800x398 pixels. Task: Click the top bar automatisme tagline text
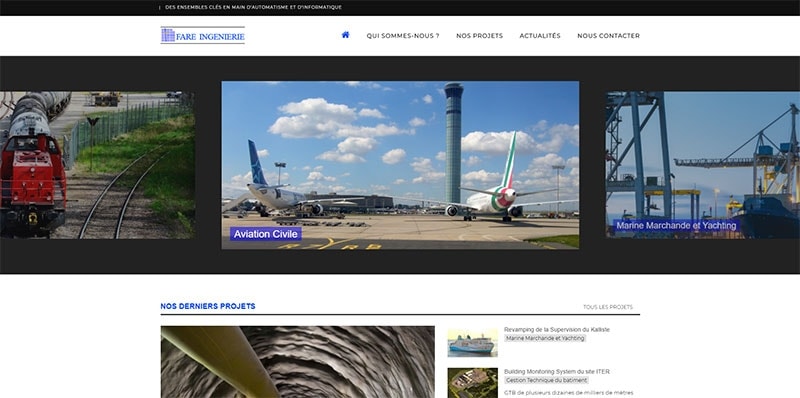click(254, 8)
